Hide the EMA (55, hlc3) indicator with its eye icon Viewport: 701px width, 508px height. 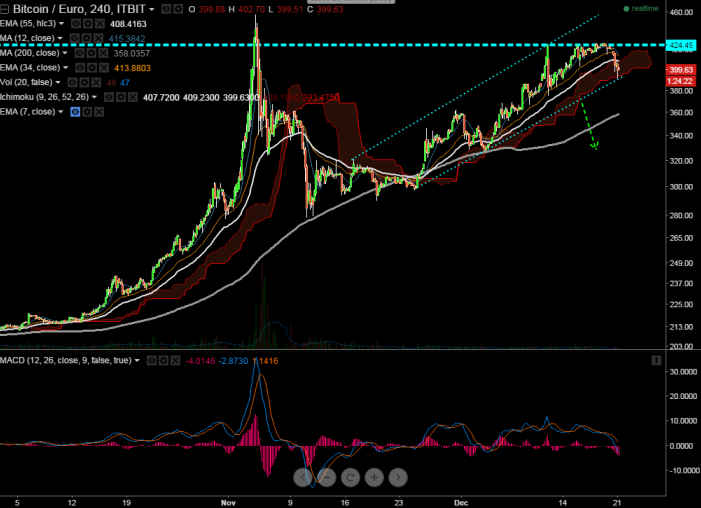pyautogui.click(x=76, y=24)
